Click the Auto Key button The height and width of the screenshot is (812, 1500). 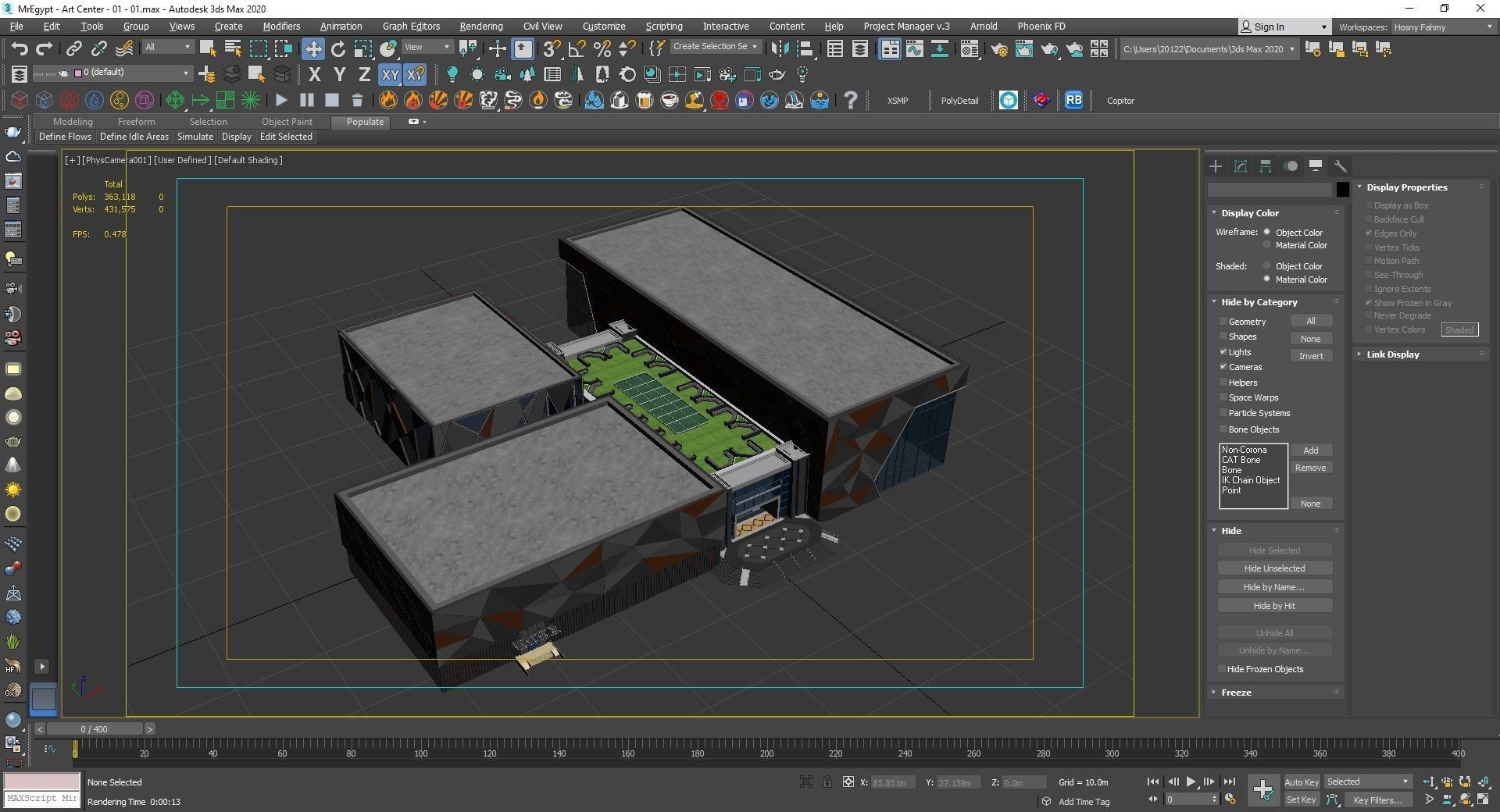click(x=1302, y=782)
